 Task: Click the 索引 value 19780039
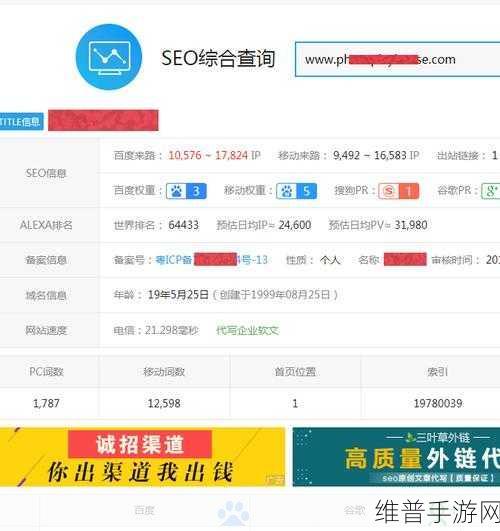coord(438,403)
